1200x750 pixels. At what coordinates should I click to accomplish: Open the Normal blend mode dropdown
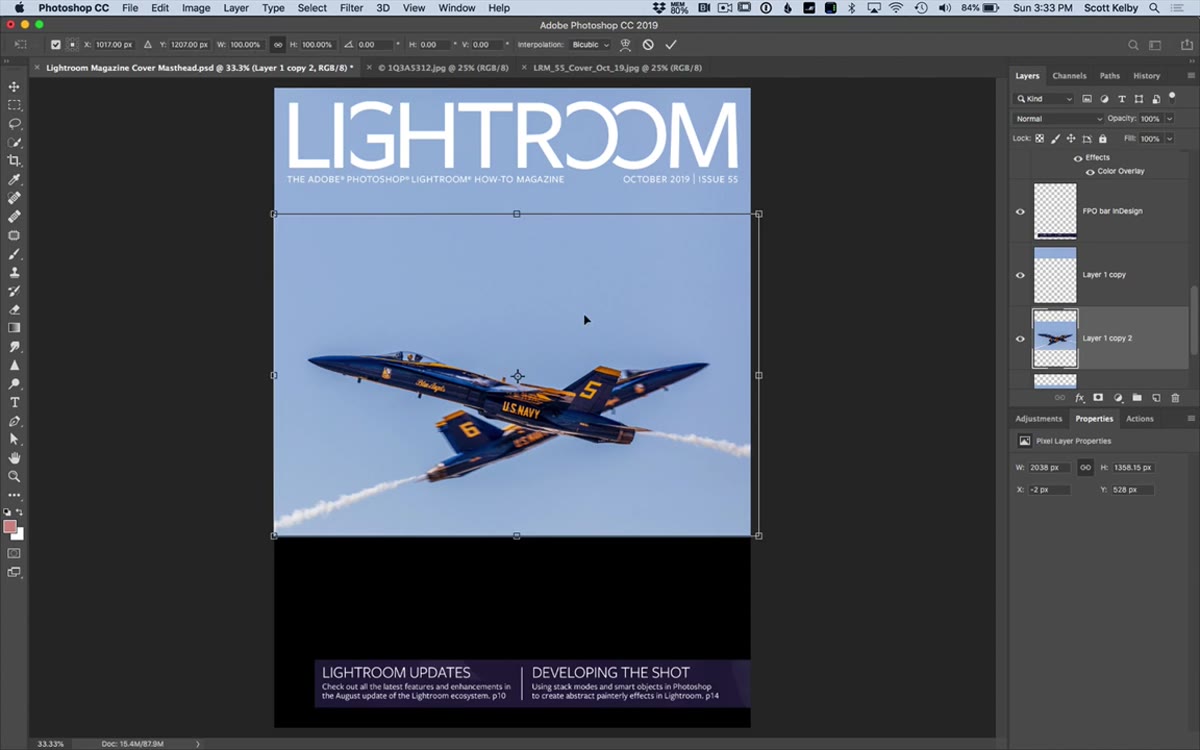point(1058,119)
